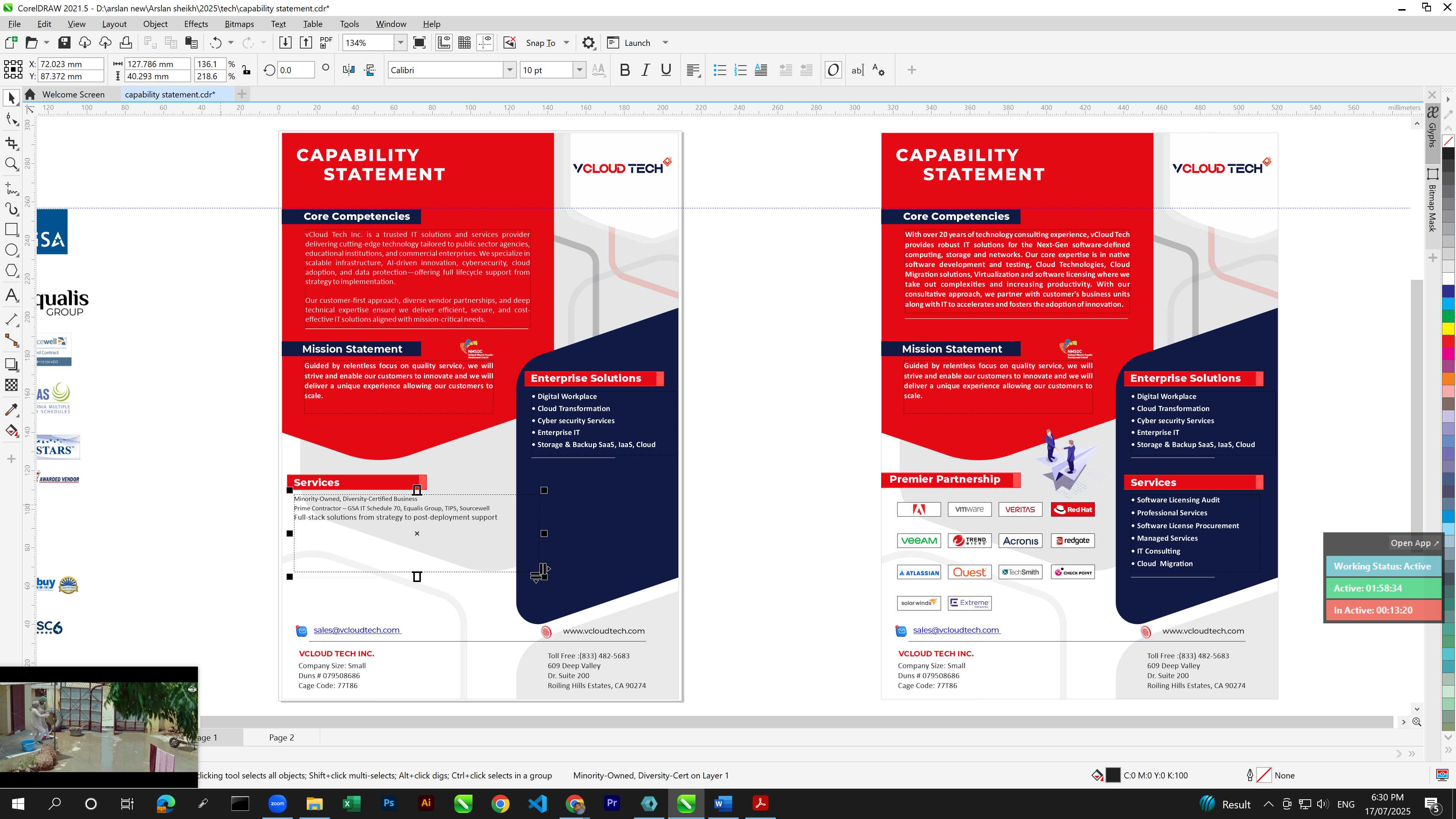This screenshot has height=819, width=1456.
Task: Click the Open App button in tracker
Action: pyautogui.click(x=1415, y=543)
